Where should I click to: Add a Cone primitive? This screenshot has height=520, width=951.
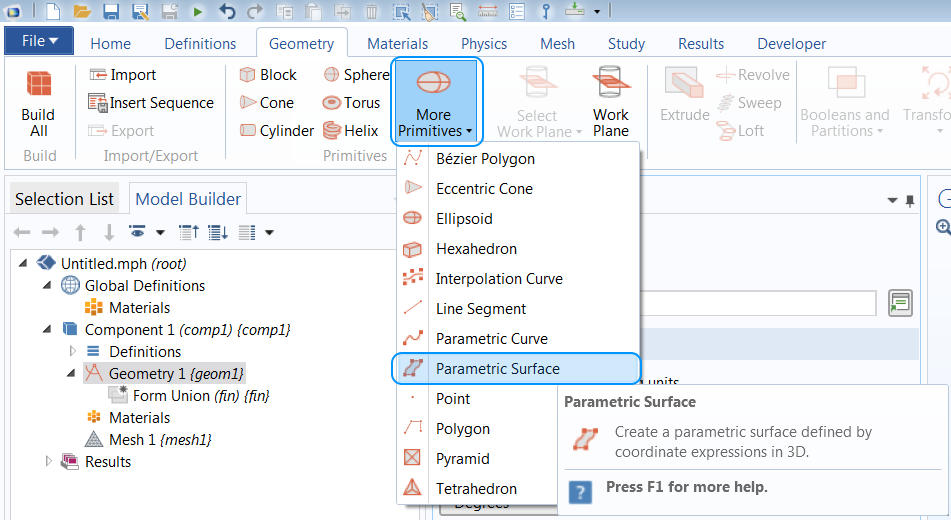click(x=267, y=103)
